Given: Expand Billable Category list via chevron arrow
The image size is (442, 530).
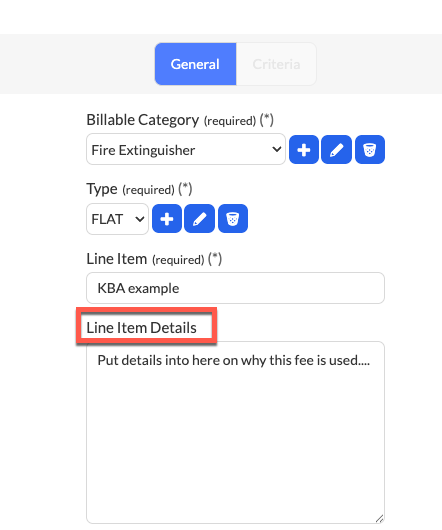Looking at the screenshot, I should tap(277, 149).
